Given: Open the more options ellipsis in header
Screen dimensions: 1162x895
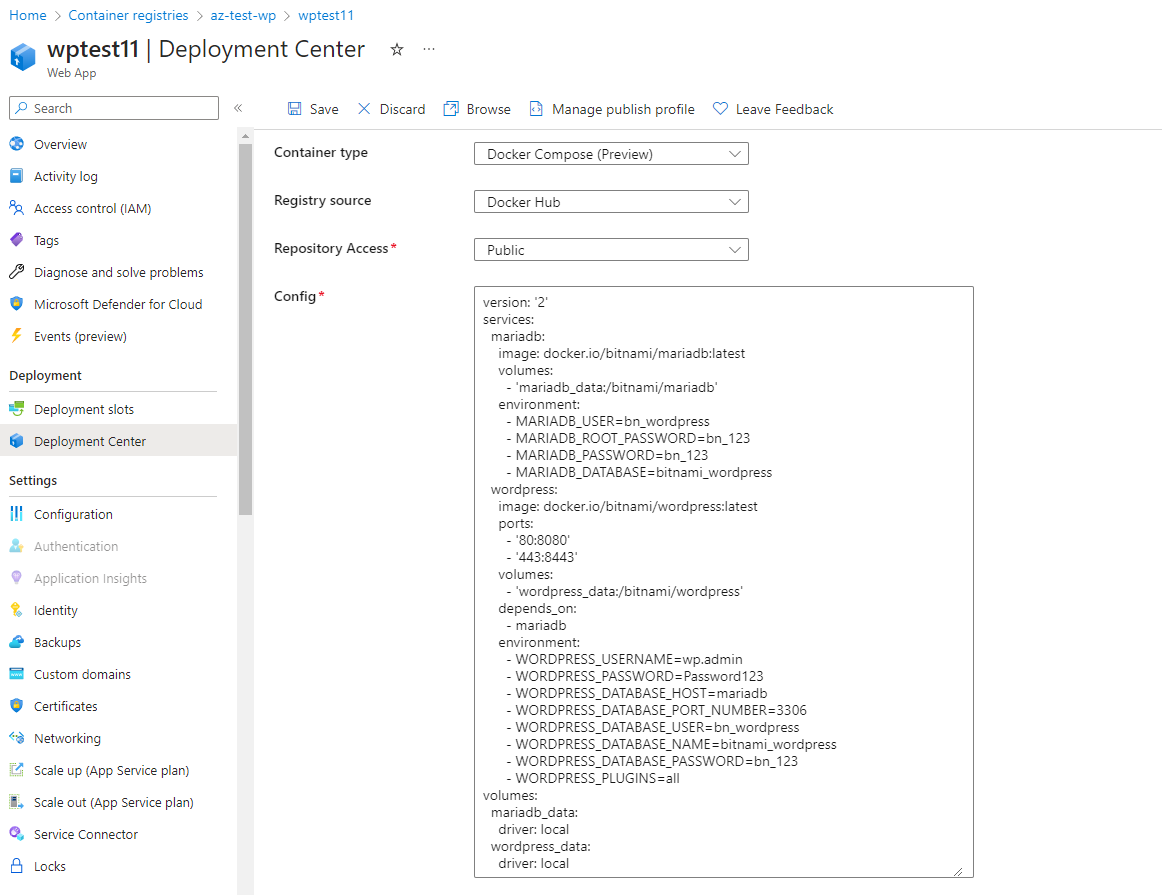Looking at the screenshot, I should pos(428,49).
